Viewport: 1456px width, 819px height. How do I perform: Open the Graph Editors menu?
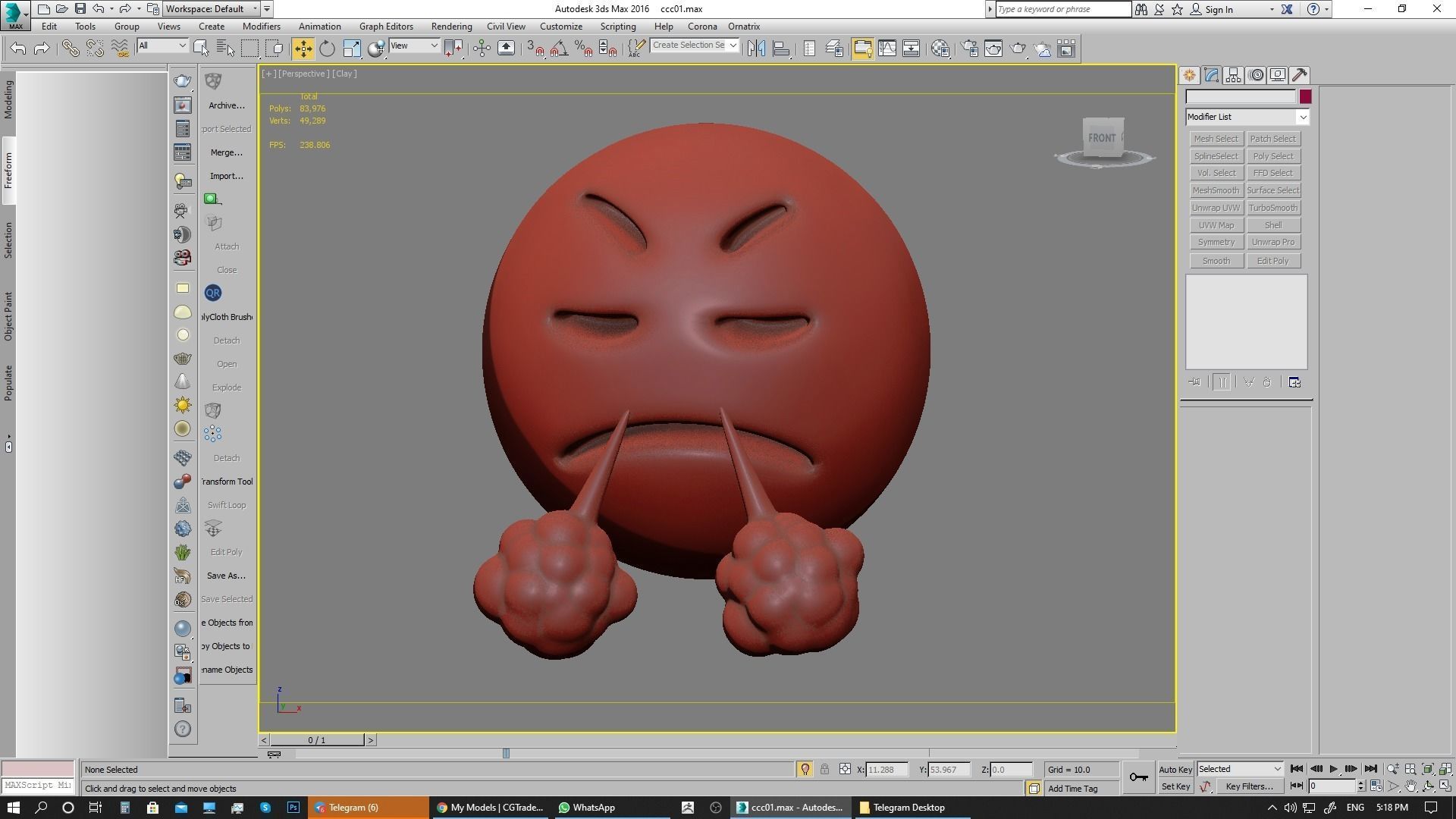click(386, 26)
